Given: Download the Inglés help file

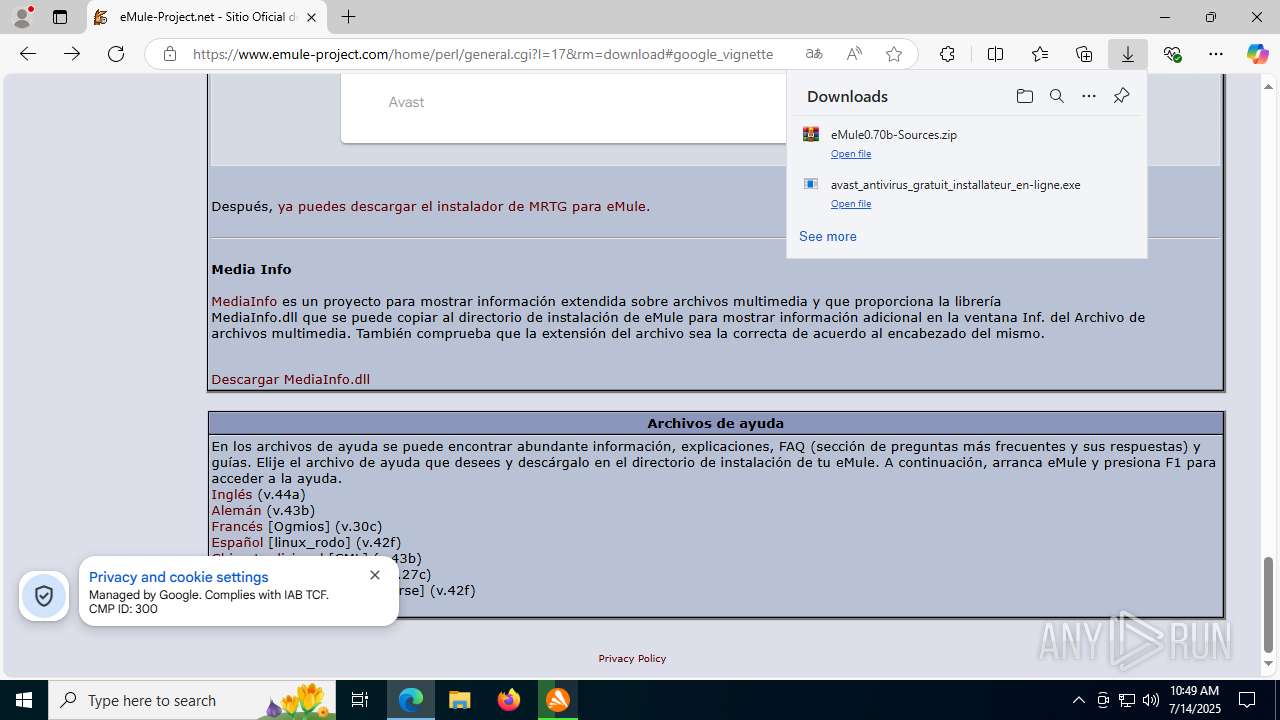Looking at the screenshot, I should pos(232,494).
